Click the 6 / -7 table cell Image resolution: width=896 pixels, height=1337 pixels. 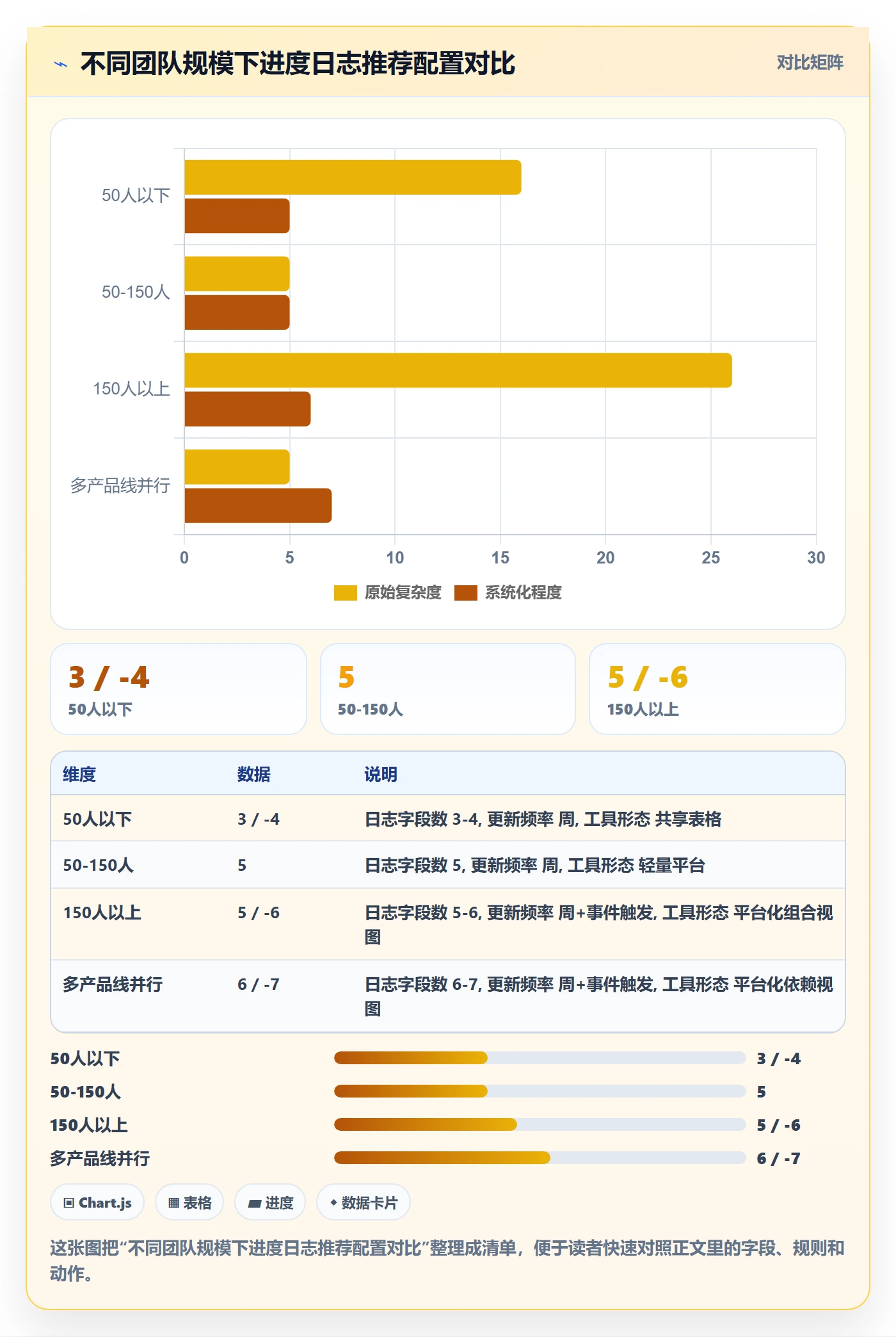pos(259,984)
